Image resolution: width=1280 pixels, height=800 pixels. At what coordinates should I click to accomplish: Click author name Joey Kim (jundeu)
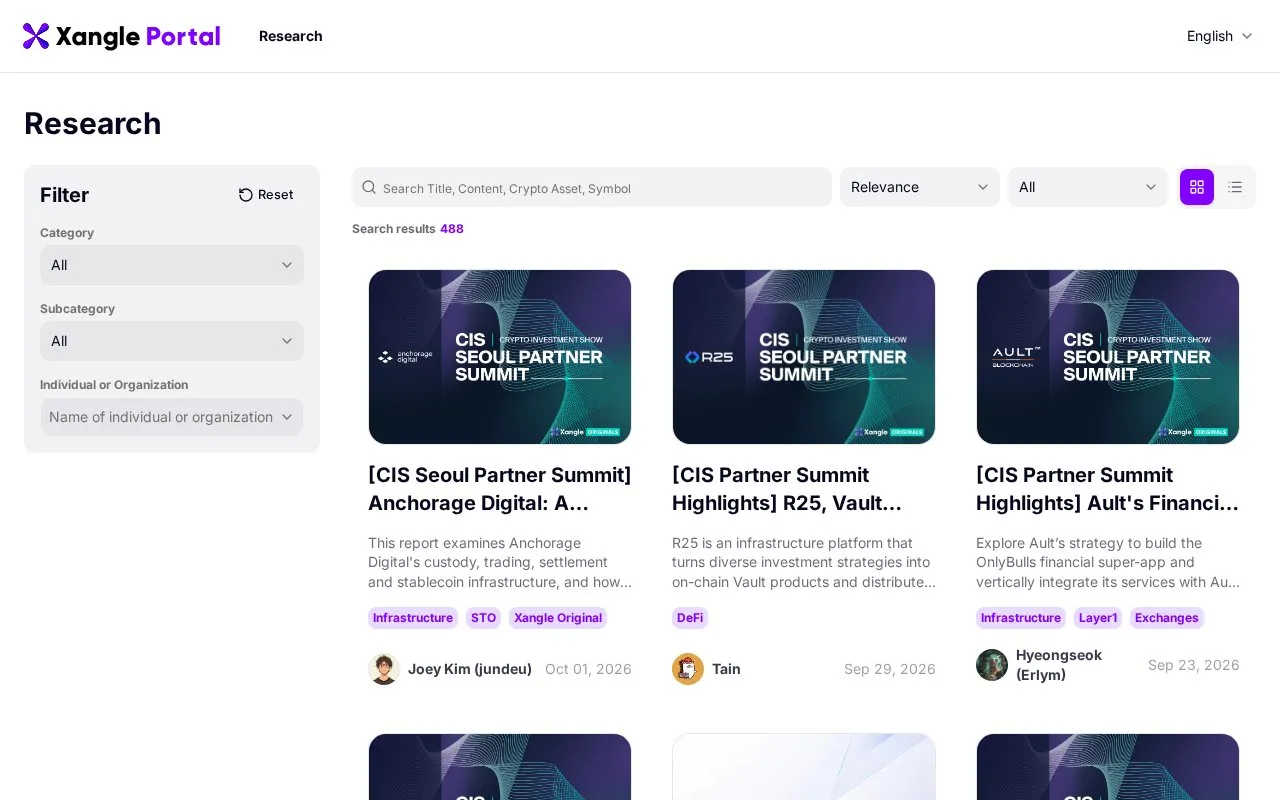tap(470, 669)
